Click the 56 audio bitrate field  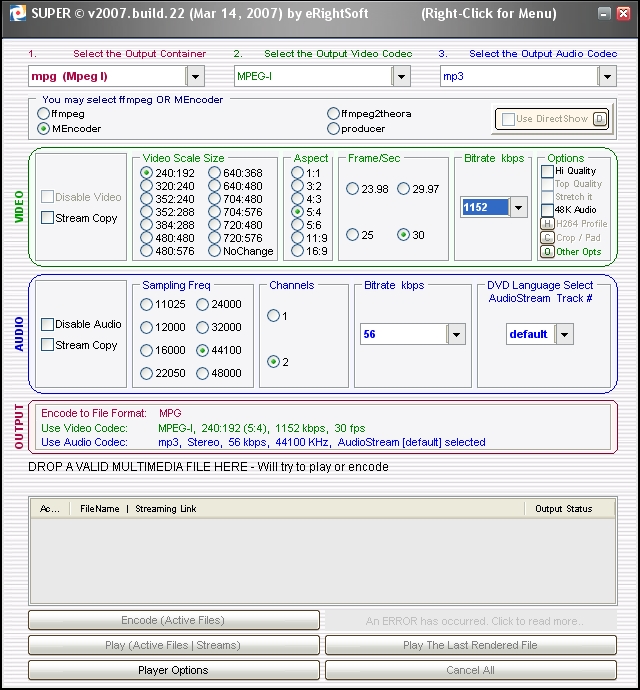tap(404, 334)
